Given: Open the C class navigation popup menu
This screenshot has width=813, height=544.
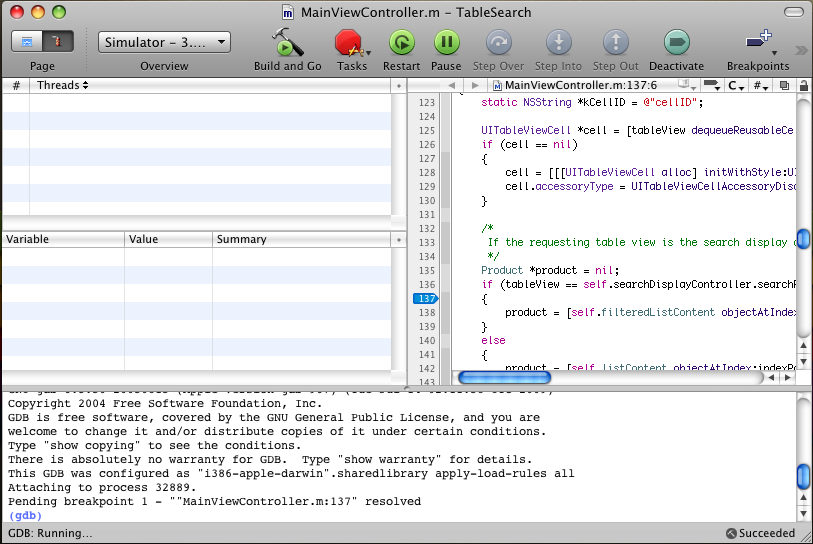Looking at the screenshot, I should (x=736, y=86).
